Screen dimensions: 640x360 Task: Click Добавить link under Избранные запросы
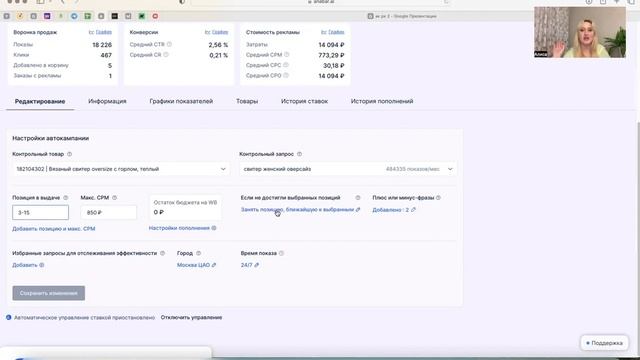[x=25, y=265]
